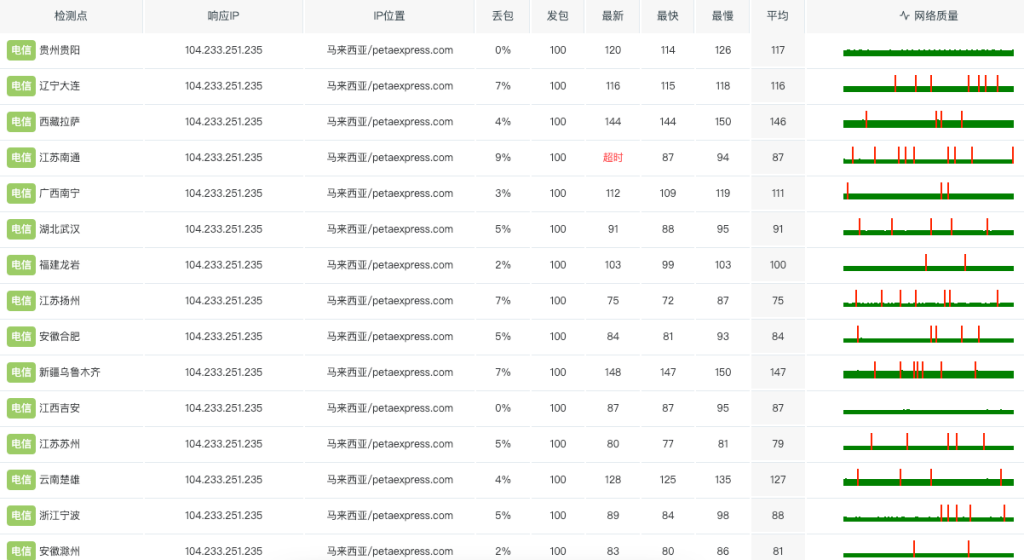The height and width of the screenshot is (560, 1024).
Task: Click the 电信 badge beside 浙江宁波
Action: [21, 516]
